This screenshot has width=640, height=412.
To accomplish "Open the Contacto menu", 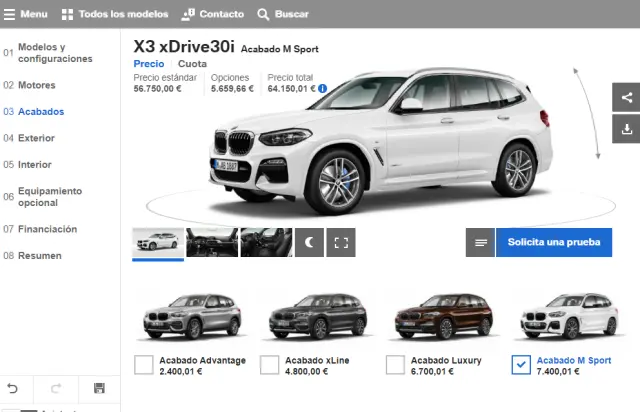I will (x=213, y=14).
